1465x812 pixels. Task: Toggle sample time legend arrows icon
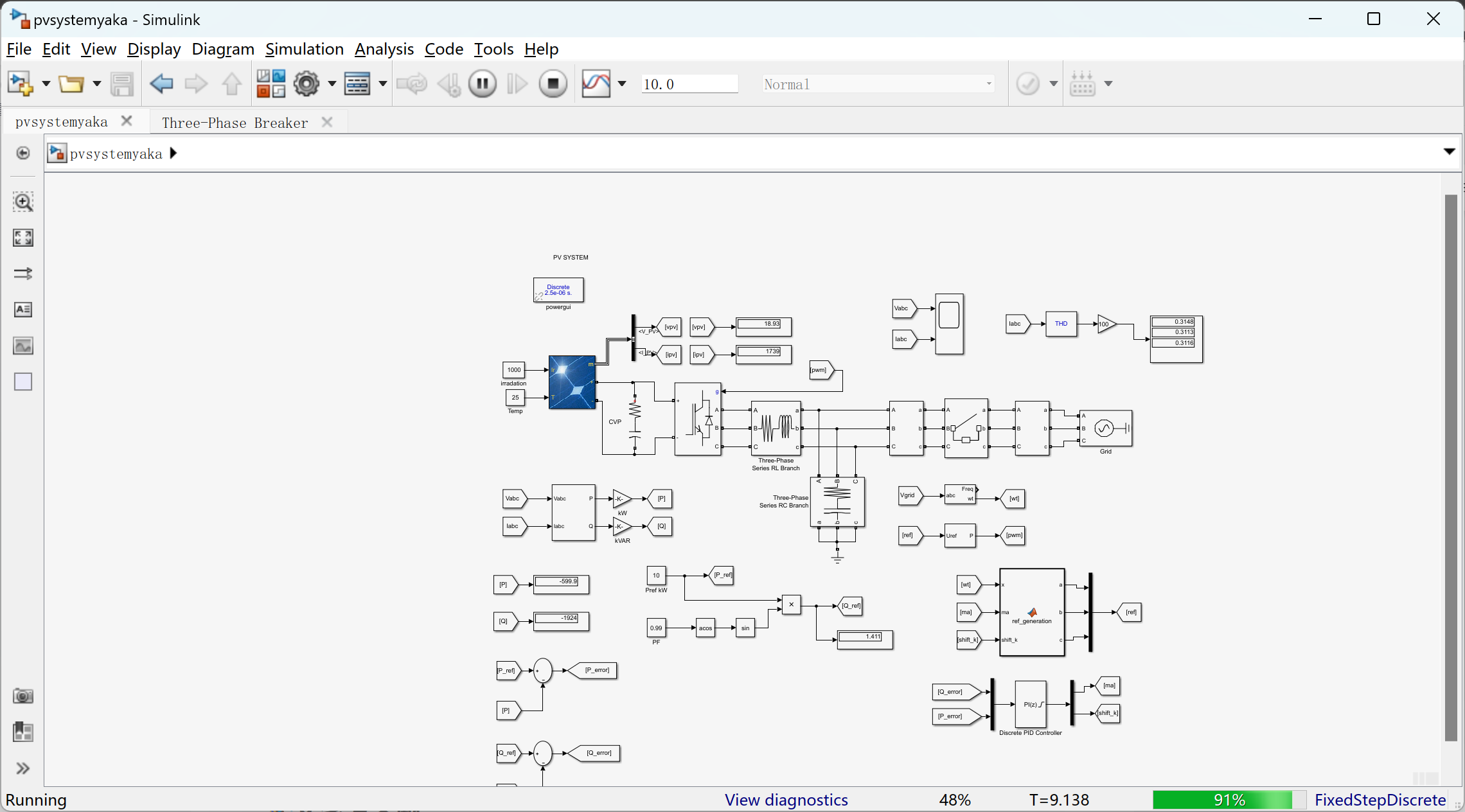point(23,274)
